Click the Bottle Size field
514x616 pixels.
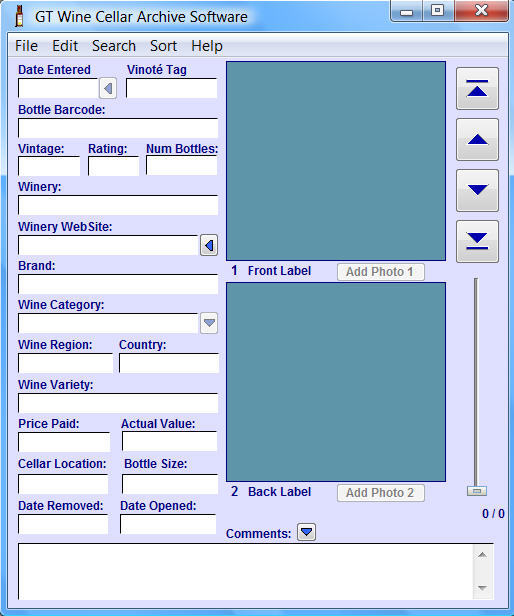(170, 484)
